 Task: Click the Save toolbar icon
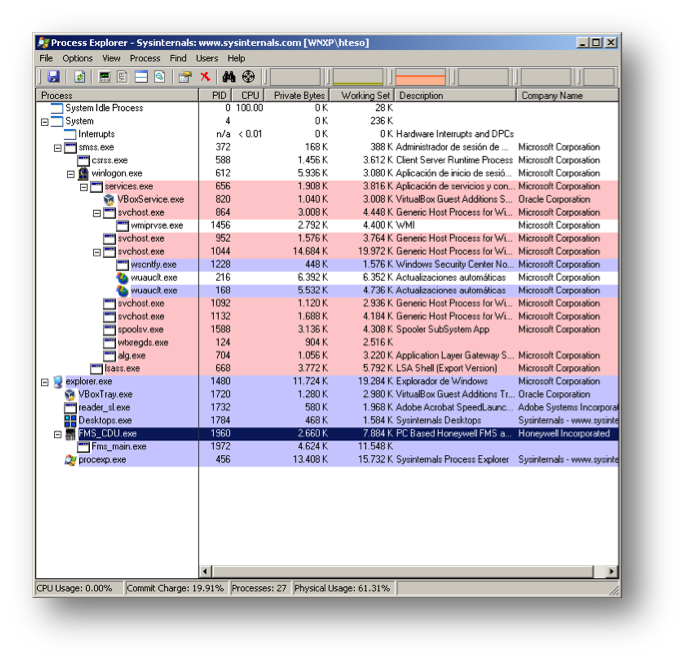coord(53,77)
